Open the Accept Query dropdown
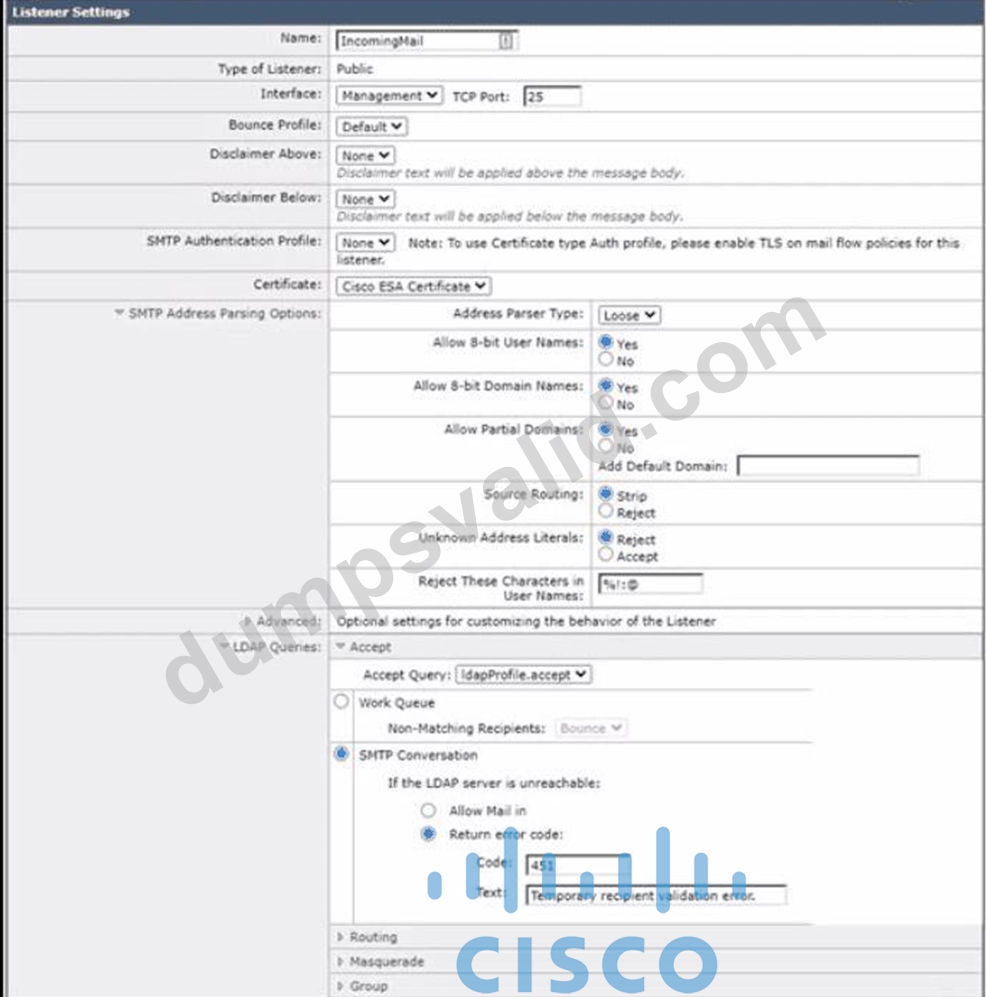986x997 pixels. [x=523, y=675]
